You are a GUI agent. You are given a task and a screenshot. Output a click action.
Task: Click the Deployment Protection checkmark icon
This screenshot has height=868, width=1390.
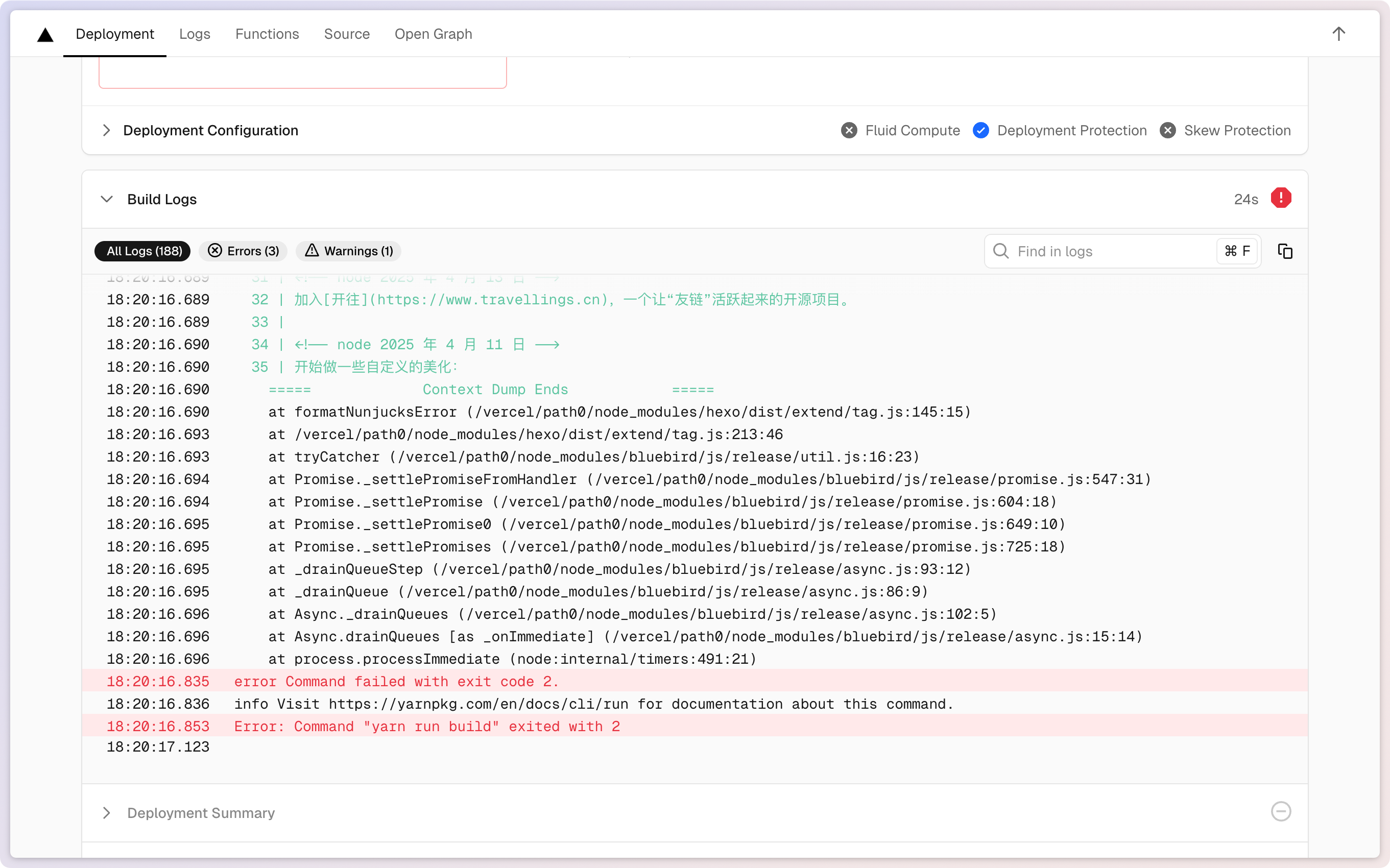[980, 130]
